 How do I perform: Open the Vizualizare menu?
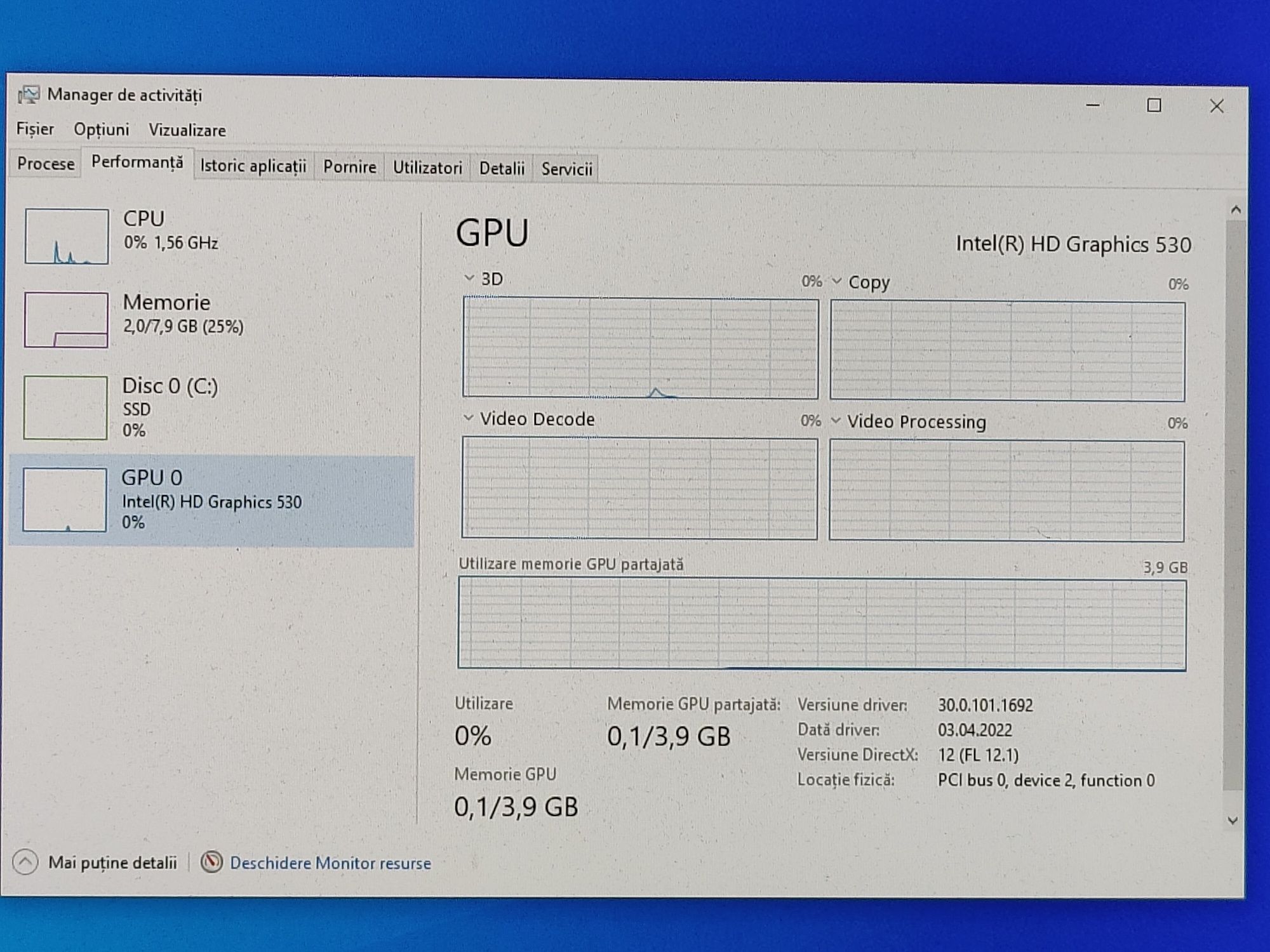click(x=187, y=130)
